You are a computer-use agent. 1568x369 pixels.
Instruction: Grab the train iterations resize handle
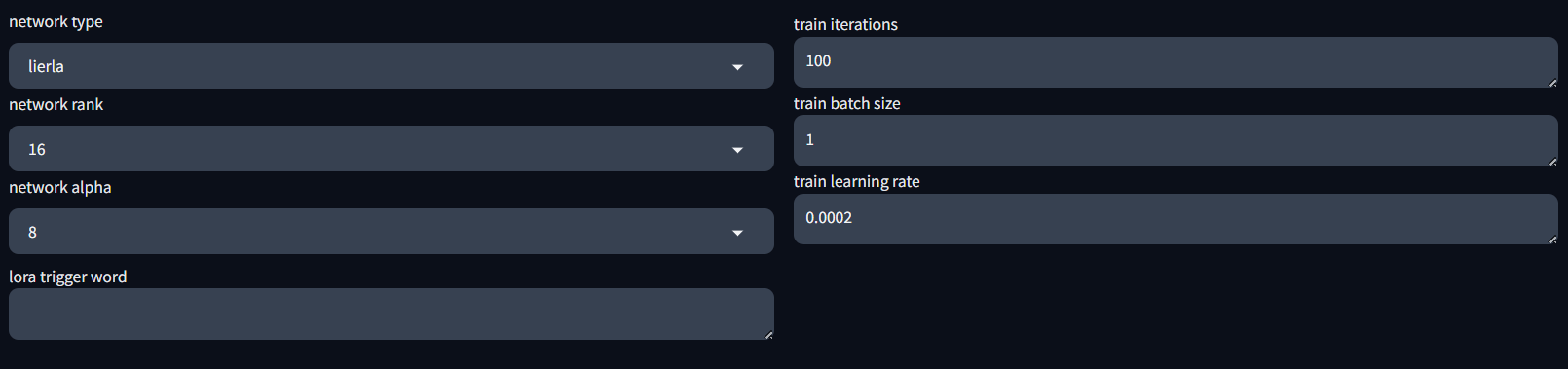1552,83
